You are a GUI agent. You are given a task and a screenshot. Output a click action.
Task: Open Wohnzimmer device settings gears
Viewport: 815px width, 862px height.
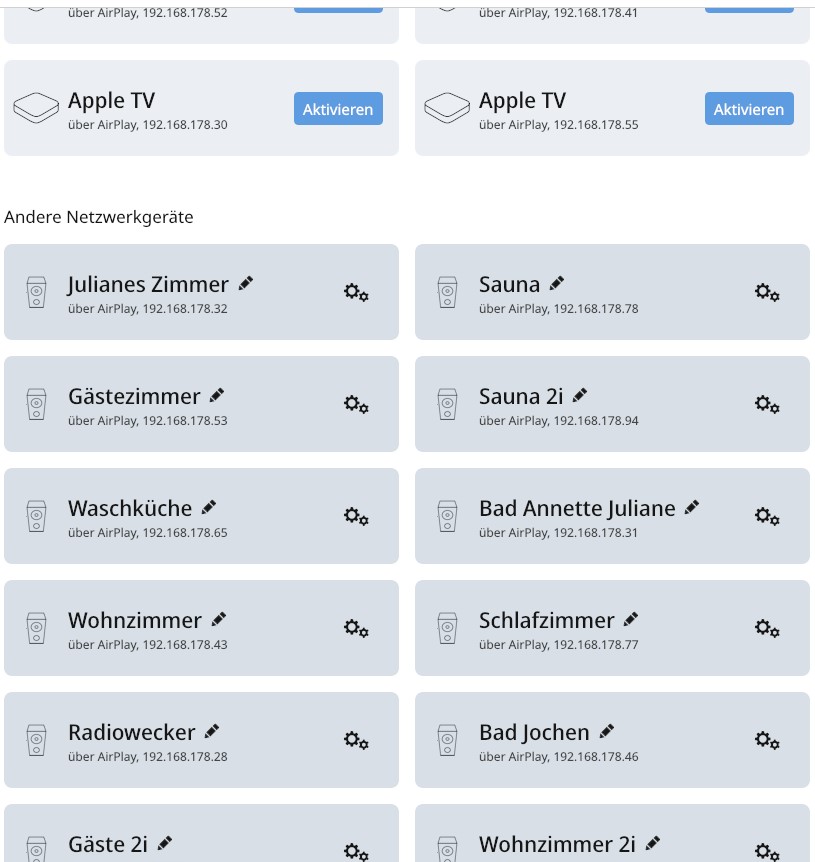[356, 628]
